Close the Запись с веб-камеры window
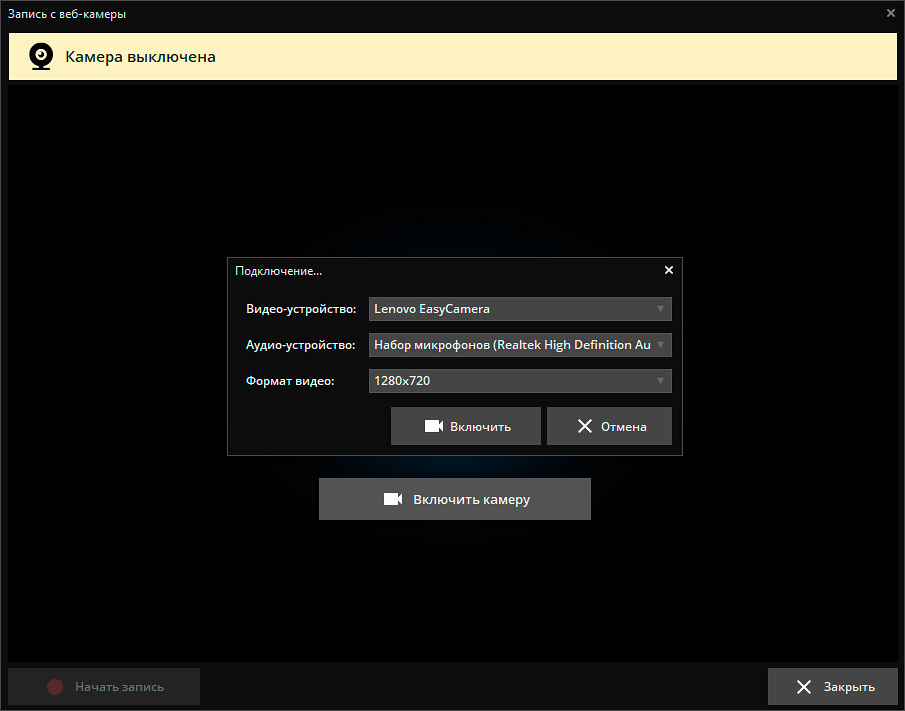The image size is (905, 711). 891,13
